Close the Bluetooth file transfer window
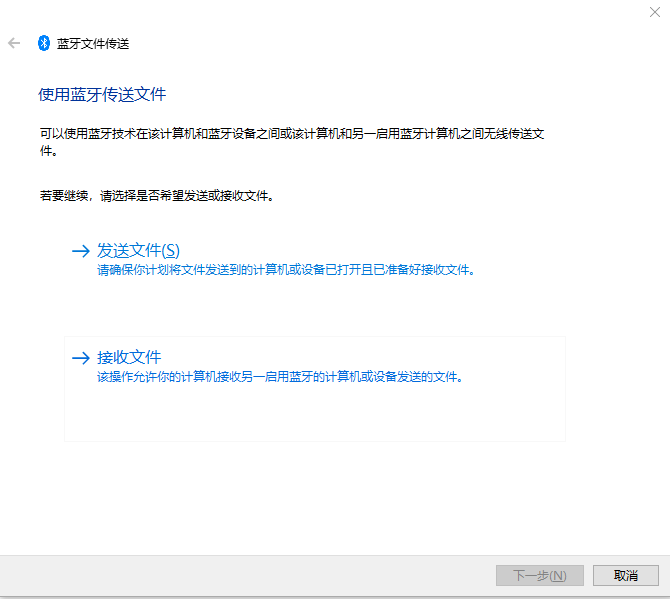This screenshot has height=599, width=670. point(655,12)
